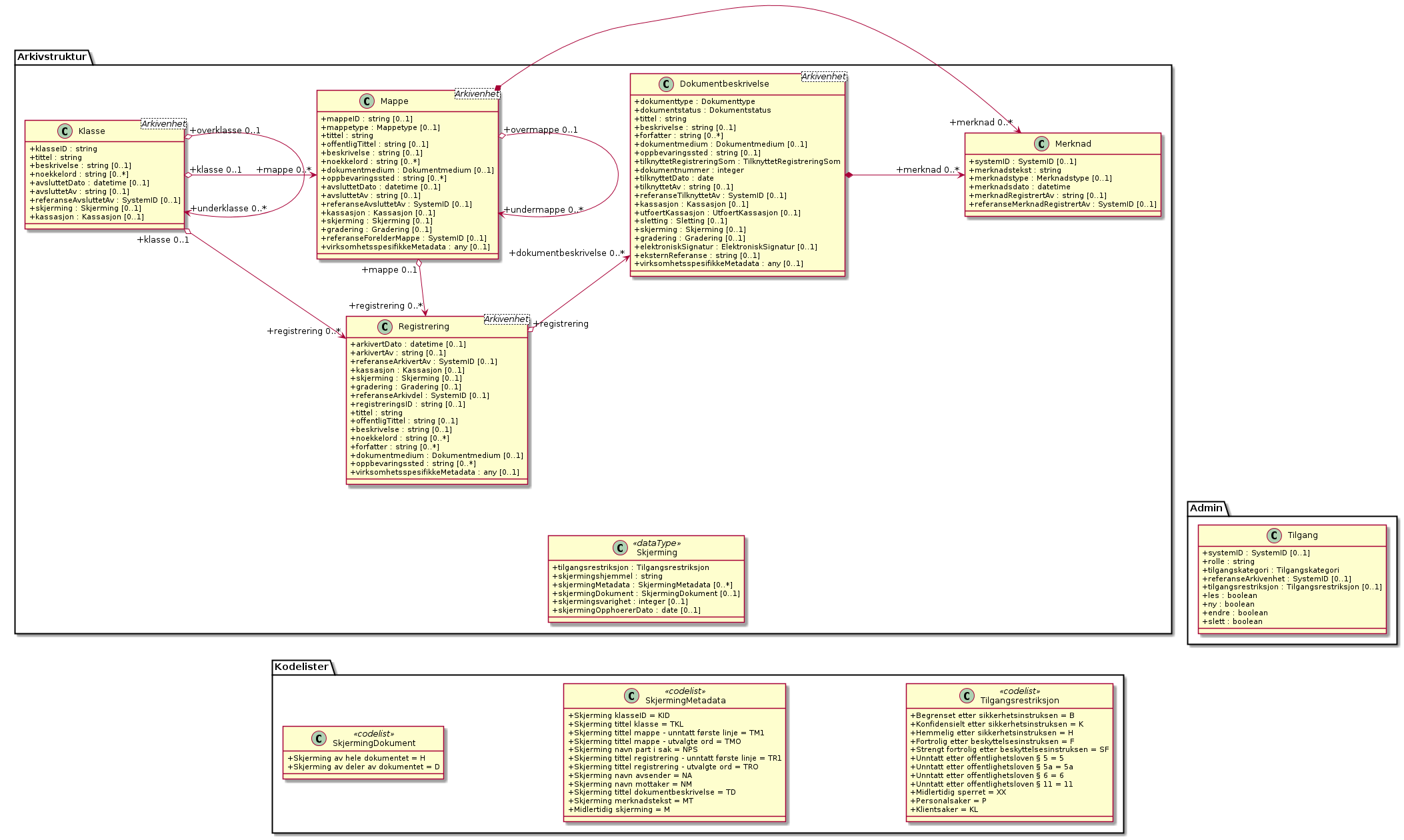This screenshot has height=840, width=1404.
Task: Click 'Skjerming av hele dokumentet = H'
Action: pyautogui.click(x=356, y=759)
